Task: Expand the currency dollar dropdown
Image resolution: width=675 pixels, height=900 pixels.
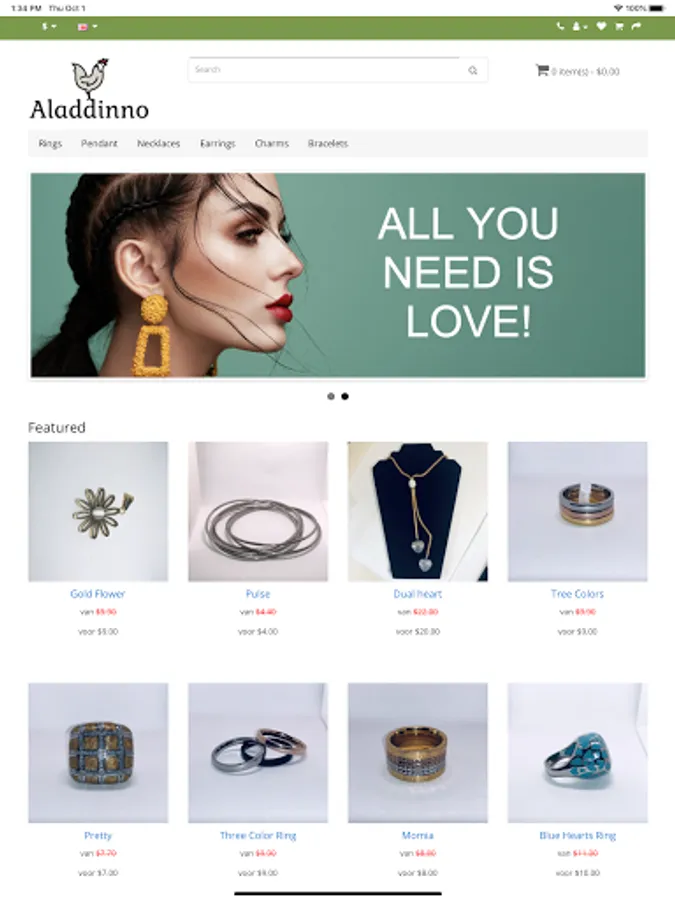Action: (49, 26)
